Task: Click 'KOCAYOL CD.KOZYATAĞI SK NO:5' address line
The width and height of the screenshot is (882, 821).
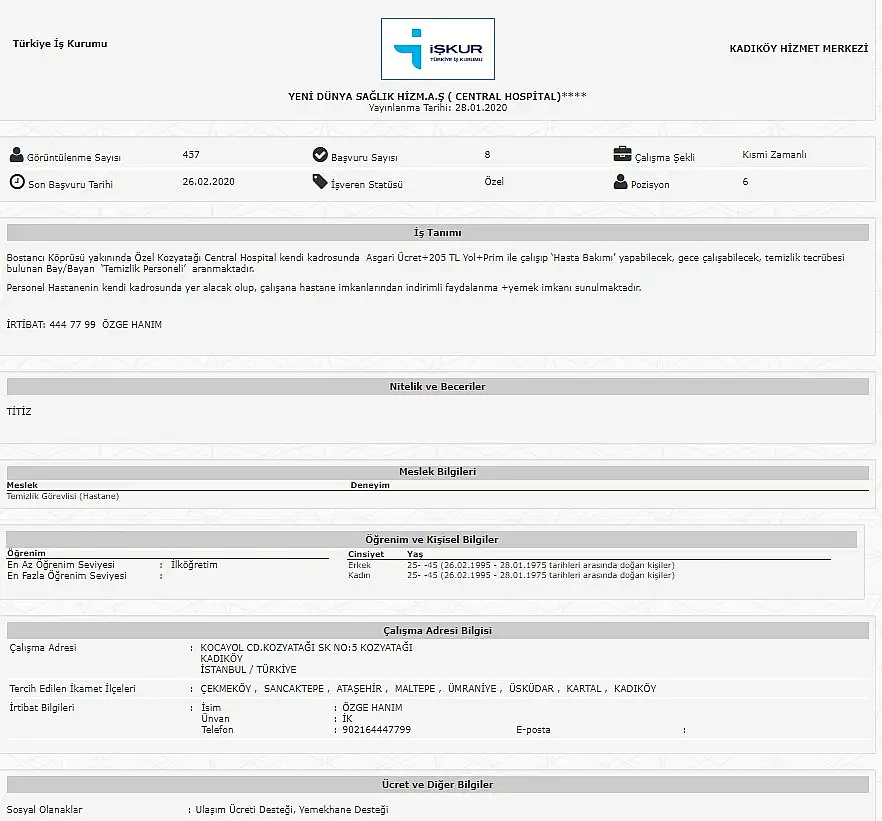Action: [306, 648]
